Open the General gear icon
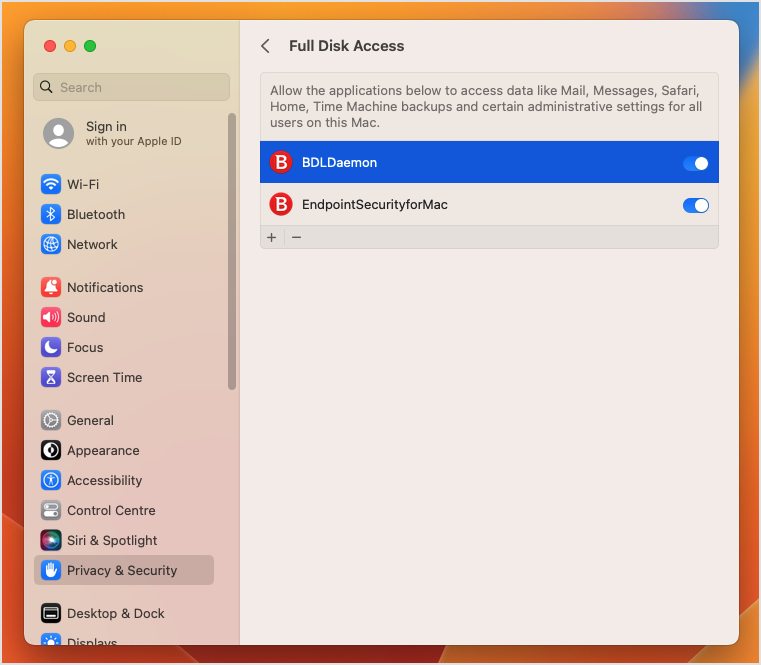Viewport: 761px width, 665px height. pyautogui.click(x=51, y=420)
